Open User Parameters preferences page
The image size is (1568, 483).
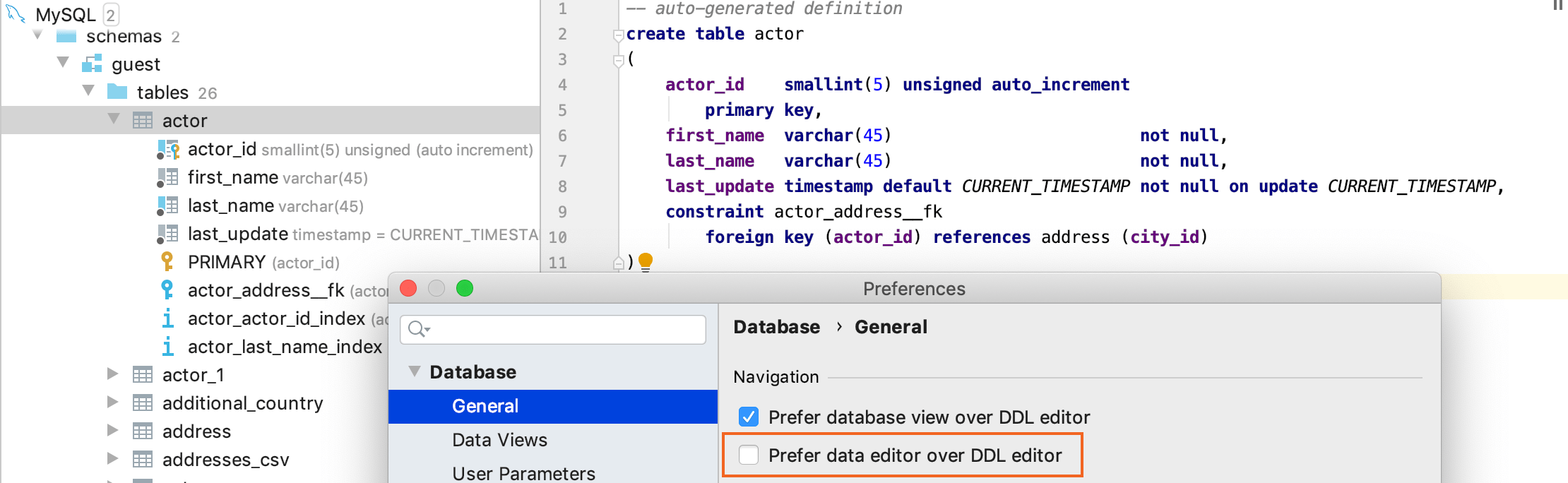point(524,473)
